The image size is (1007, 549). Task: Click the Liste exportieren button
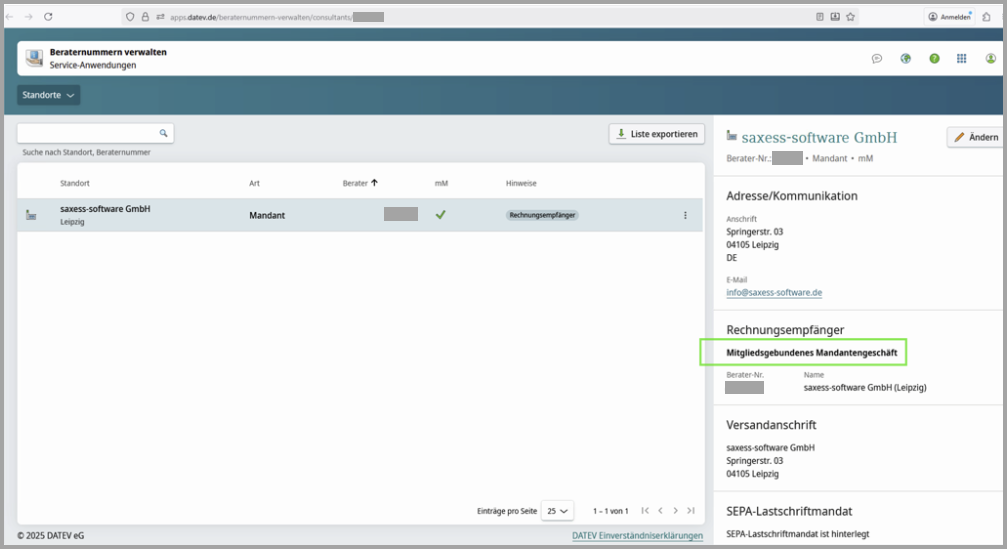656,134
